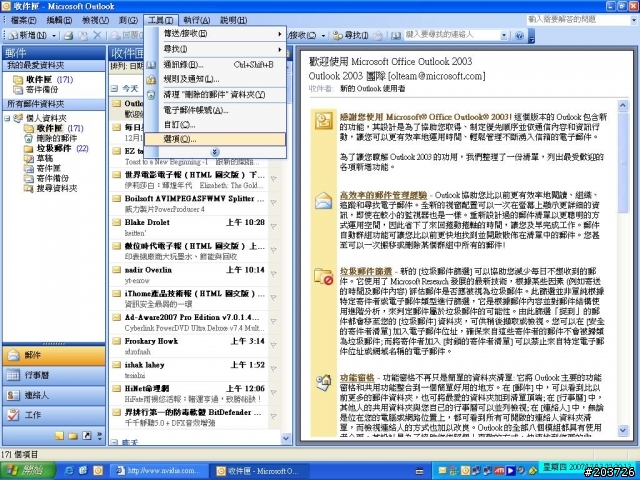Choose Address Book menu entry
The height and width of the screenshot is (480, 640).
215,64
